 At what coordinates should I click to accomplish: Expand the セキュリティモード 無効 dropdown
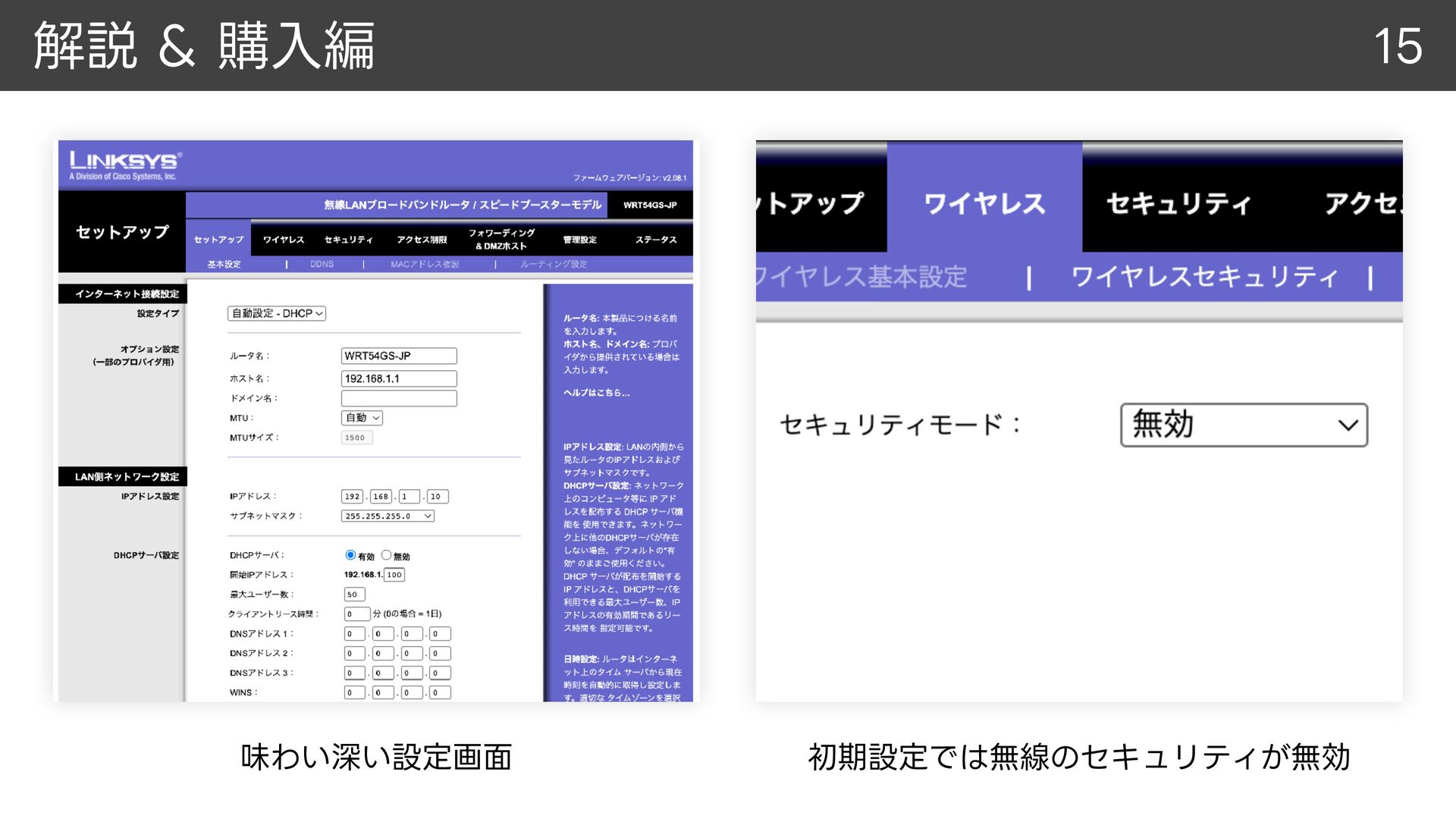coord(1244,425)
